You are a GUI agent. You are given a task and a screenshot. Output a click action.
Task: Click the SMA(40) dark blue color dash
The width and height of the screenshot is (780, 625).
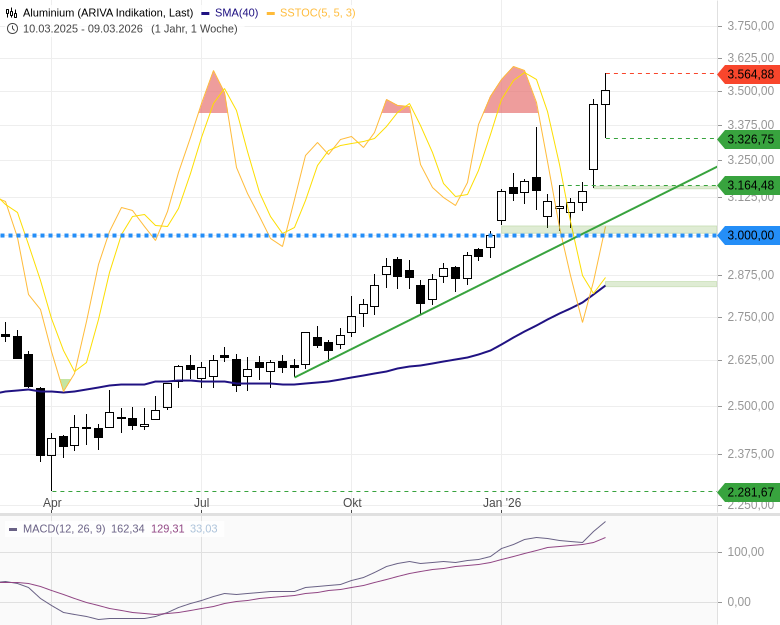(x=205, y=12)
